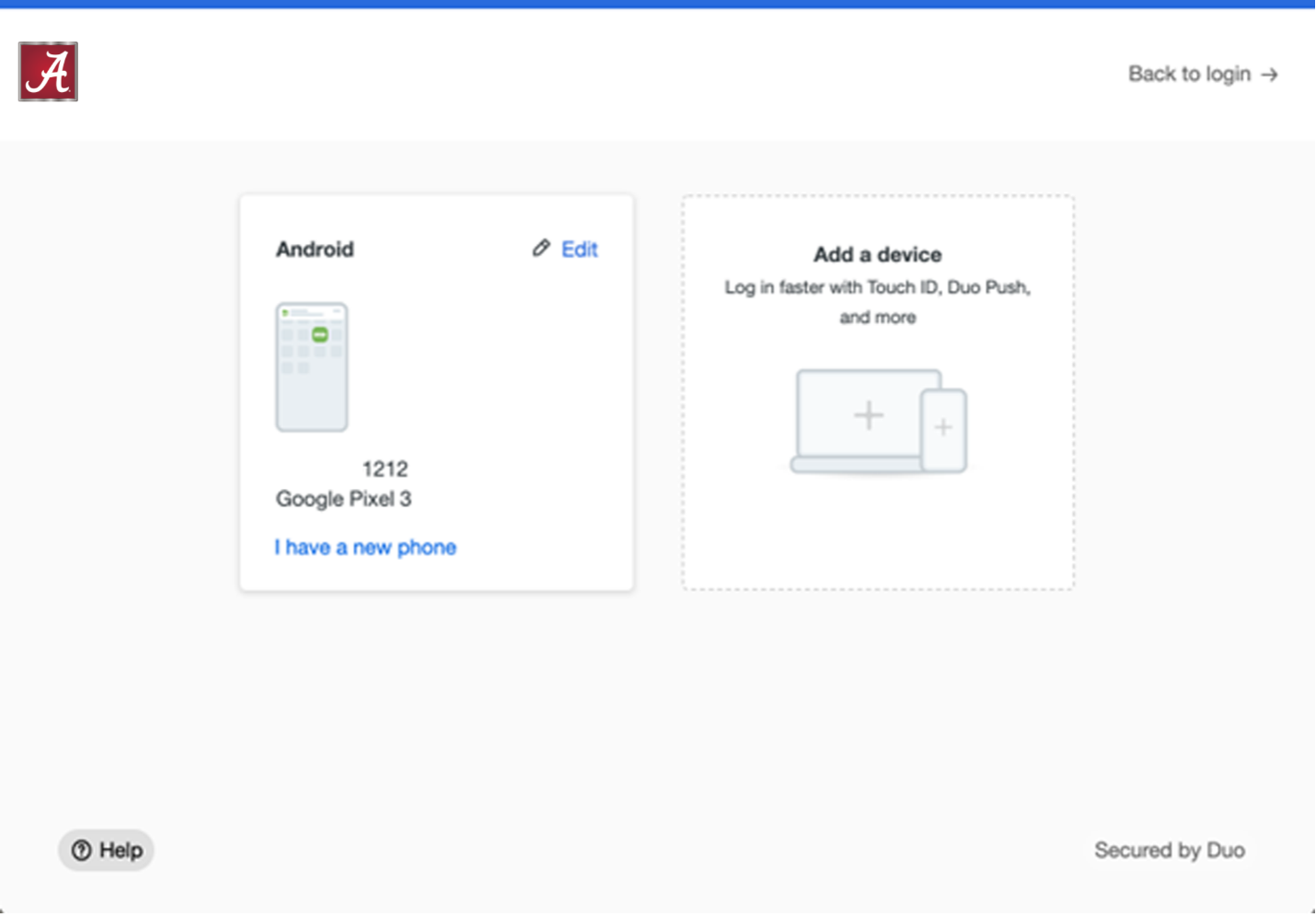Viewport: 1316px width, 917px height.
Task: Click the pencil Edit icon
Action: 541,249
